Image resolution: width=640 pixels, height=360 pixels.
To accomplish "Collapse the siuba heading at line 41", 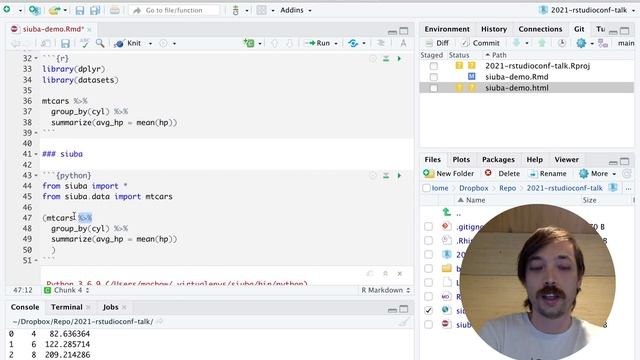I will pyautogui.click(x=36, y=154).
